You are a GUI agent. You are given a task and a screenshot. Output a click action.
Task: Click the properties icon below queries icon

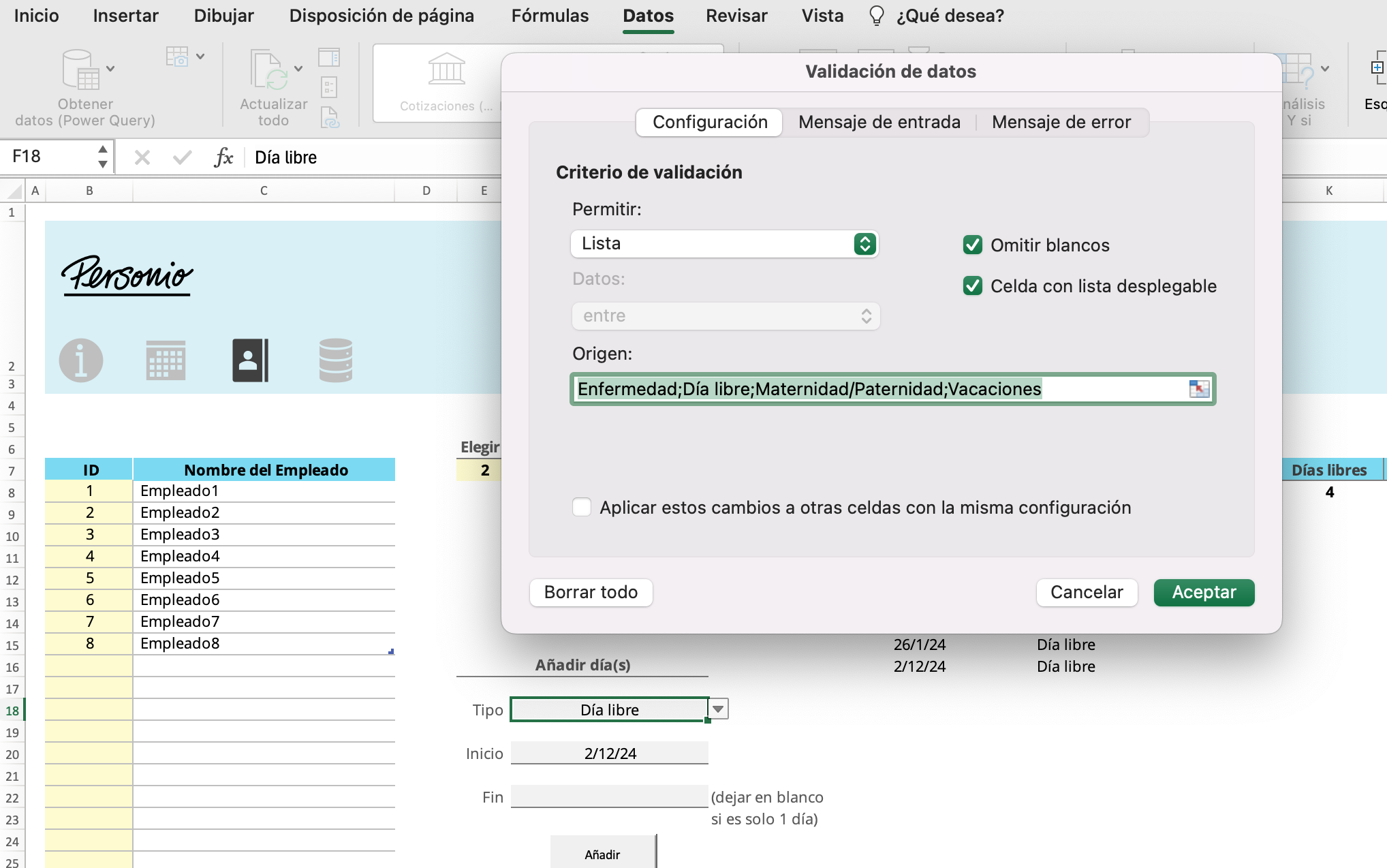329,87
